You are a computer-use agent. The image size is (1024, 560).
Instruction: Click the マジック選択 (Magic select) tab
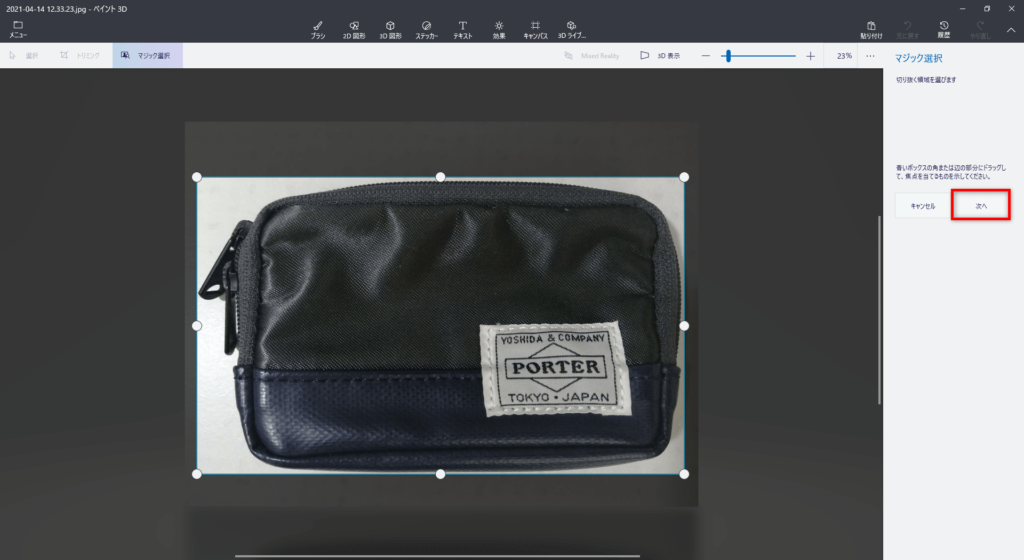(147, 55)
